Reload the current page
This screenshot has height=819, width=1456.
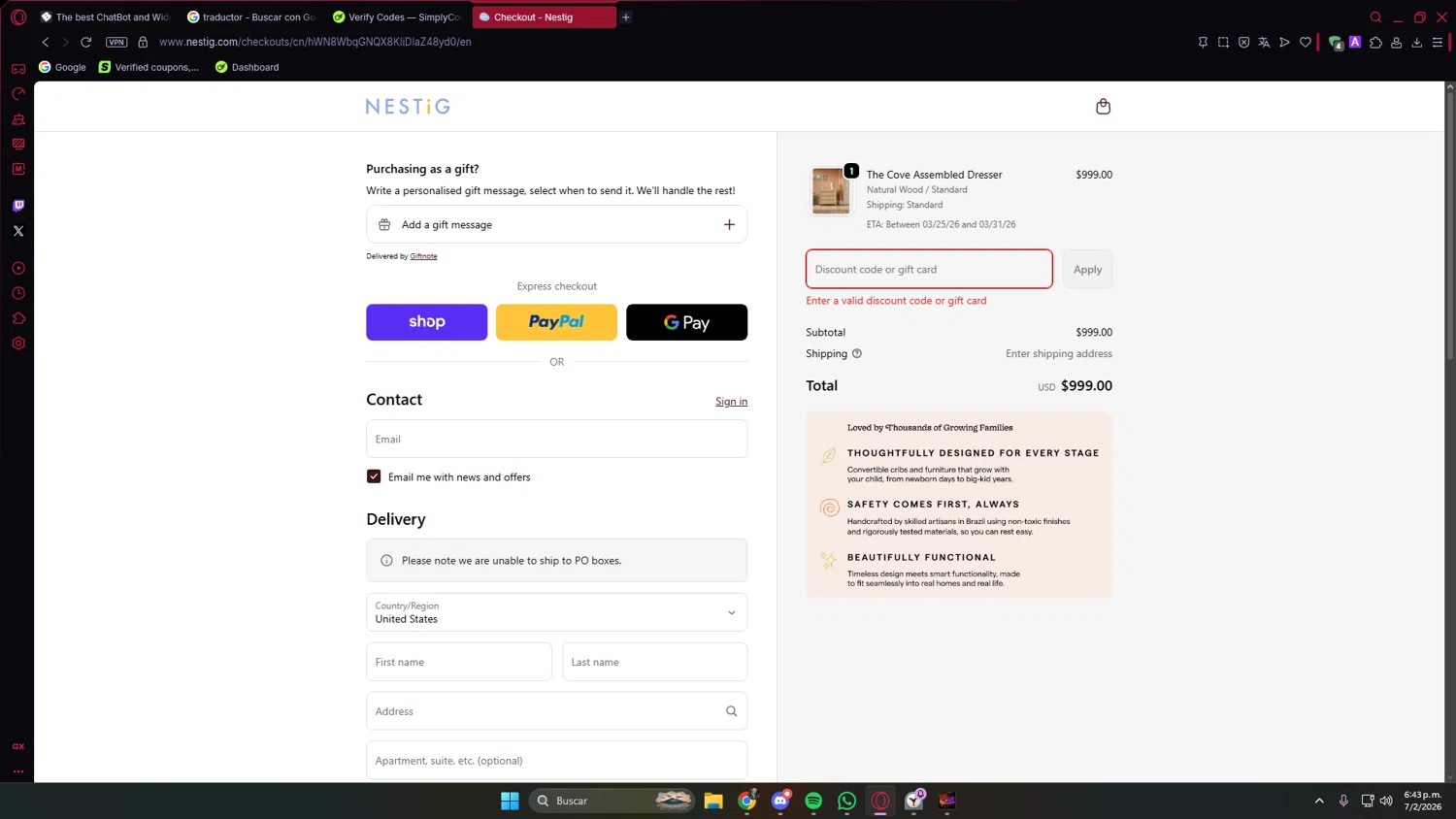pos(85,42)
